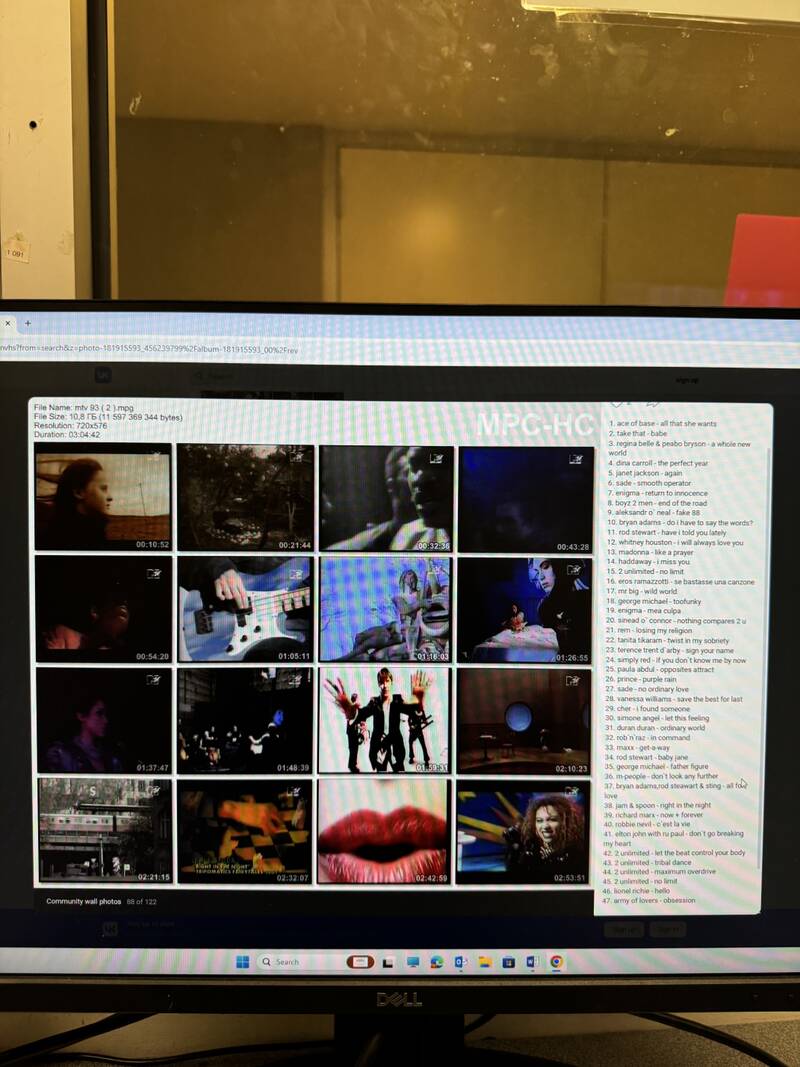Click the frame thumbnail at 01:37:47
Screen dimensions: 800x1067
pyautogui.click(x=104, y=721)
